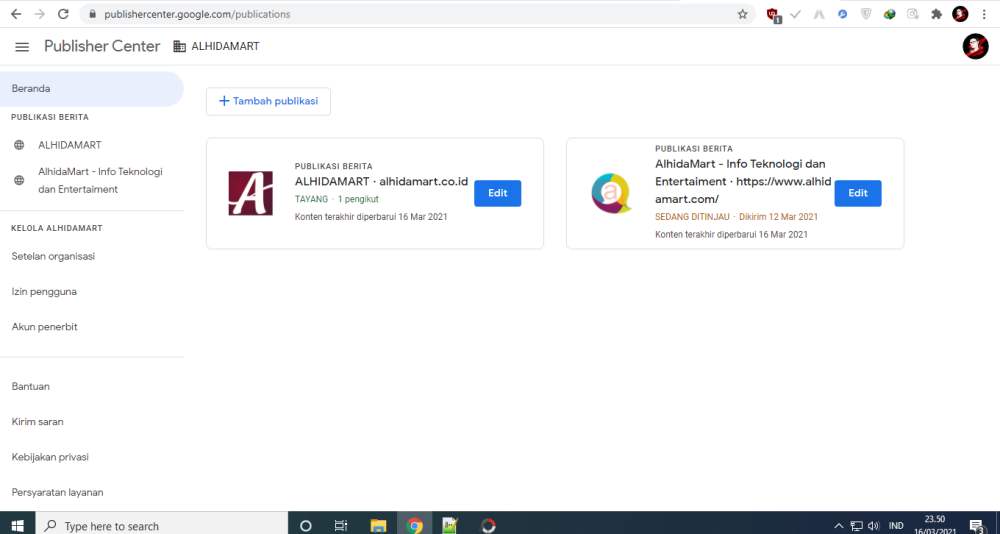1000x534 pixels.
Task: Open Persyaratan layanan link
Action: click(57, 493)
